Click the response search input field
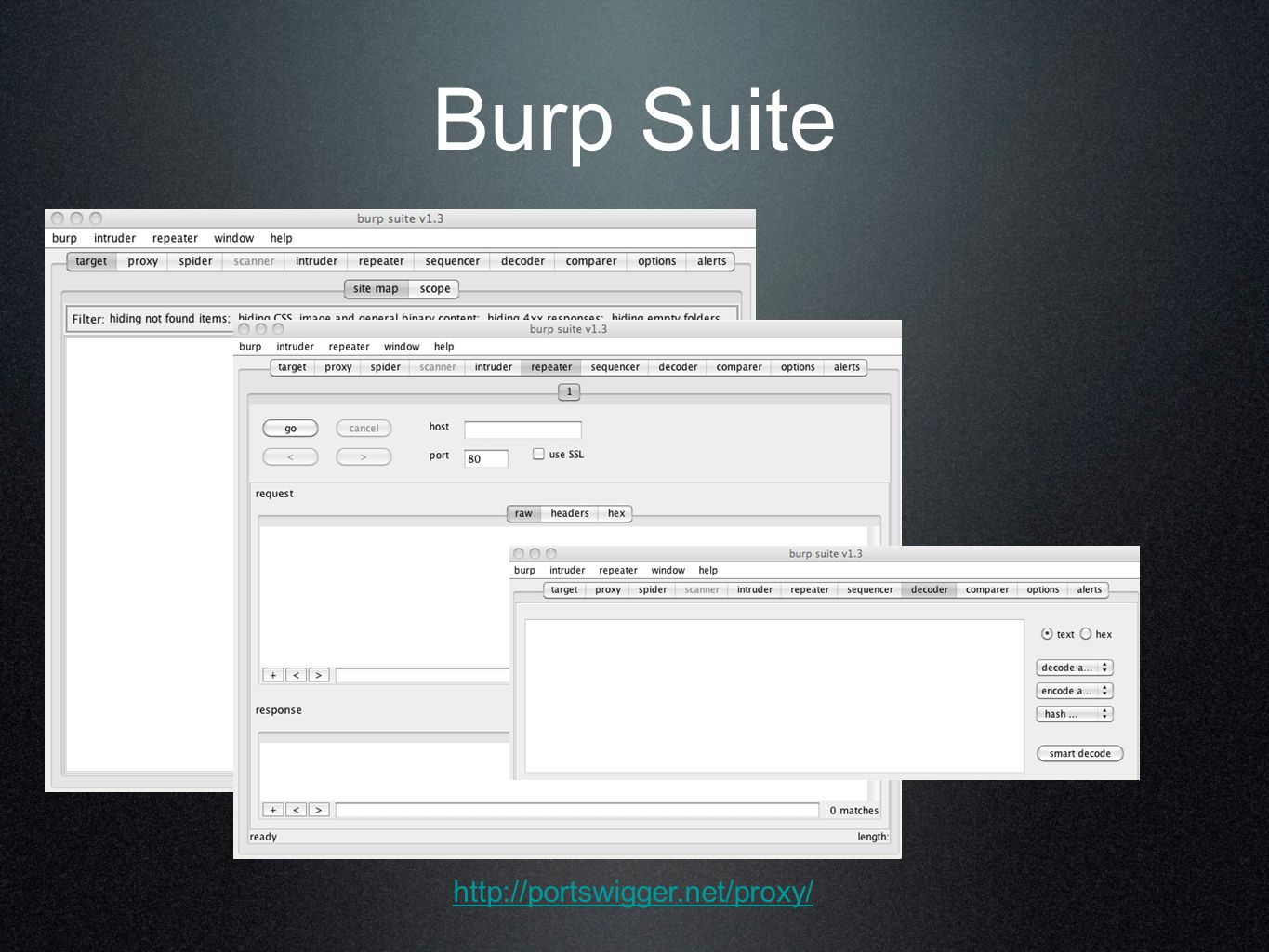 tap(577, 811)
